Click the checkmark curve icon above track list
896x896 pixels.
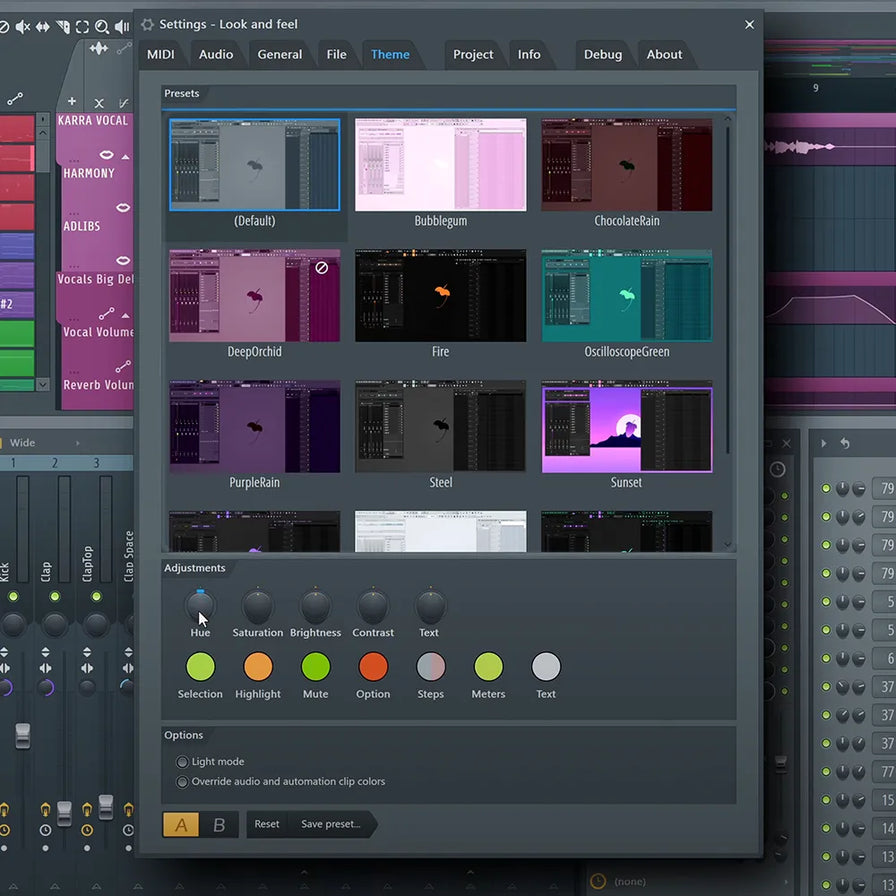tap(123, 103)
